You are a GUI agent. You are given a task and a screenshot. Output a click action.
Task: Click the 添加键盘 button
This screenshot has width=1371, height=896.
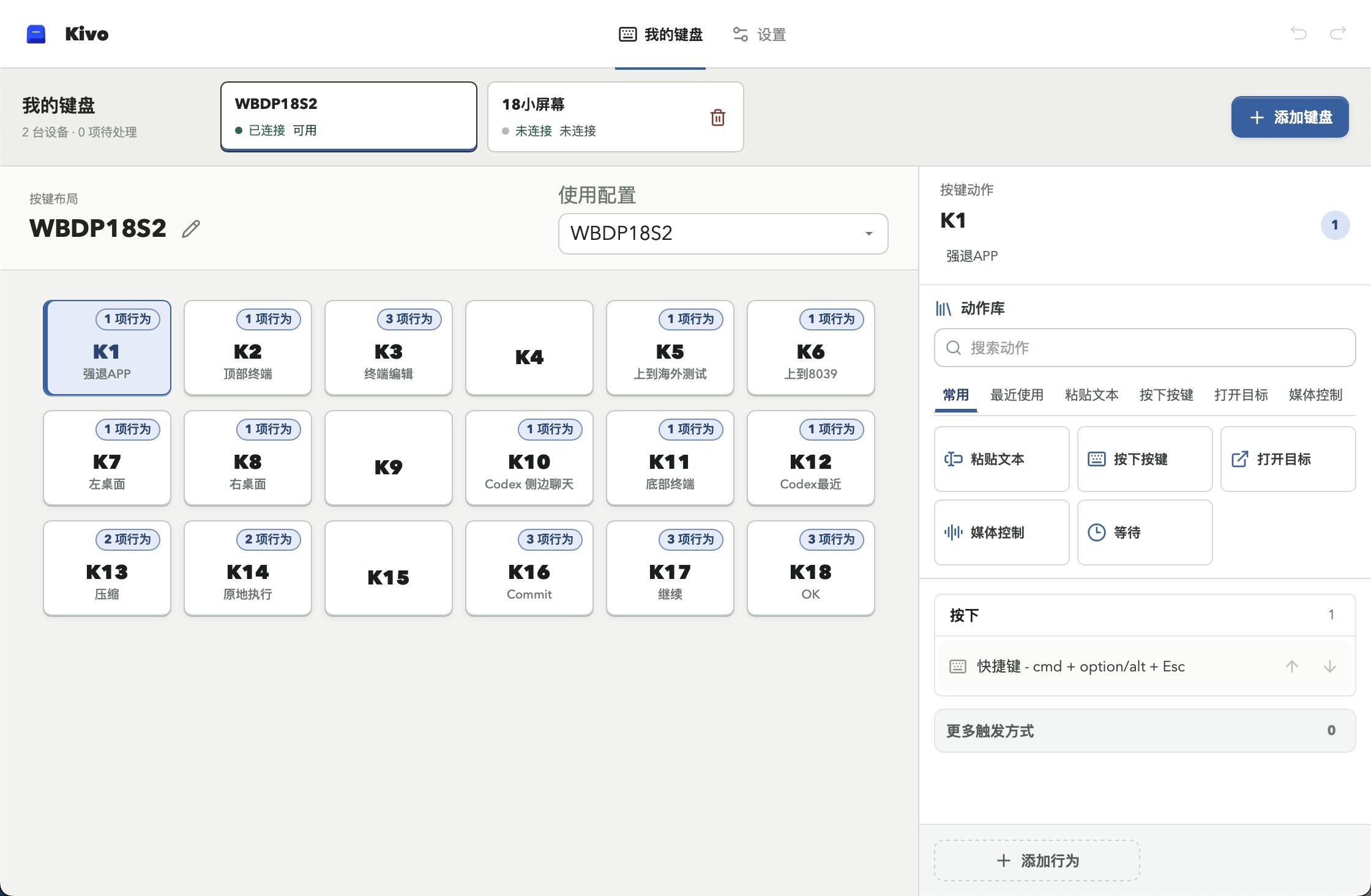coord(1290,117)
